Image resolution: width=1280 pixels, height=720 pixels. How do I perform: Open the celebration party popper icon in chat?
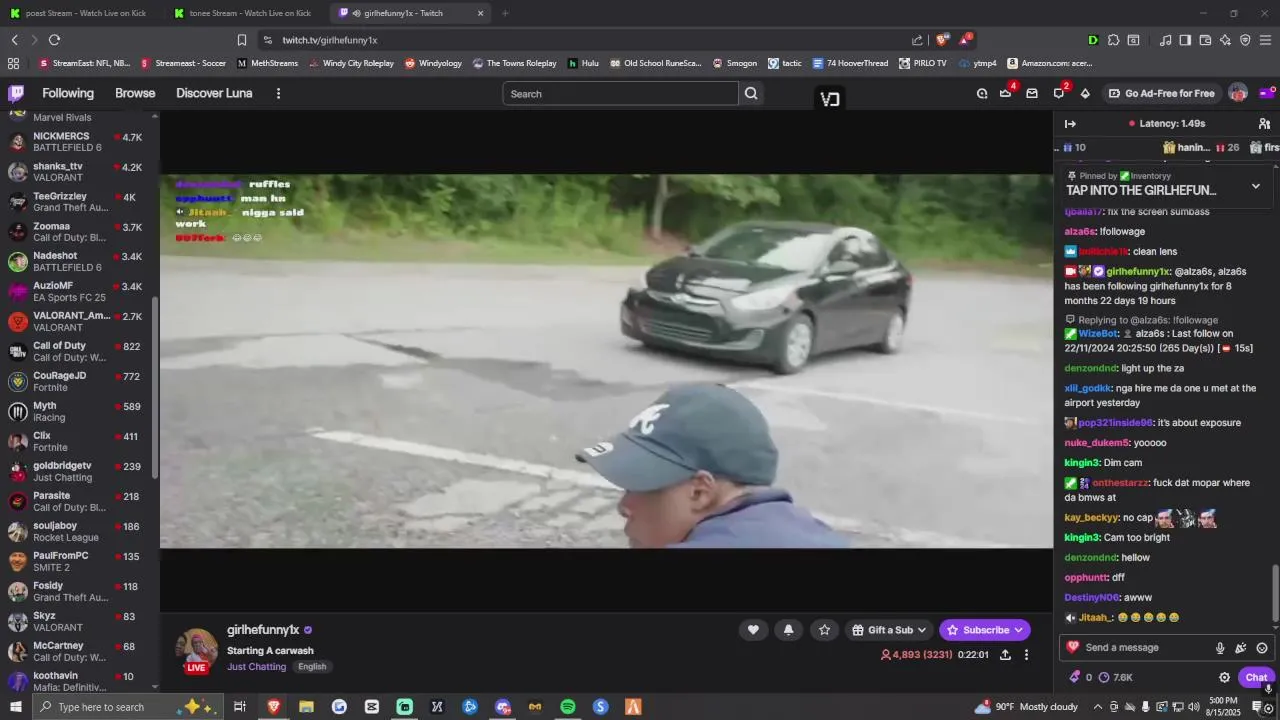click(x=1241, y=647)
